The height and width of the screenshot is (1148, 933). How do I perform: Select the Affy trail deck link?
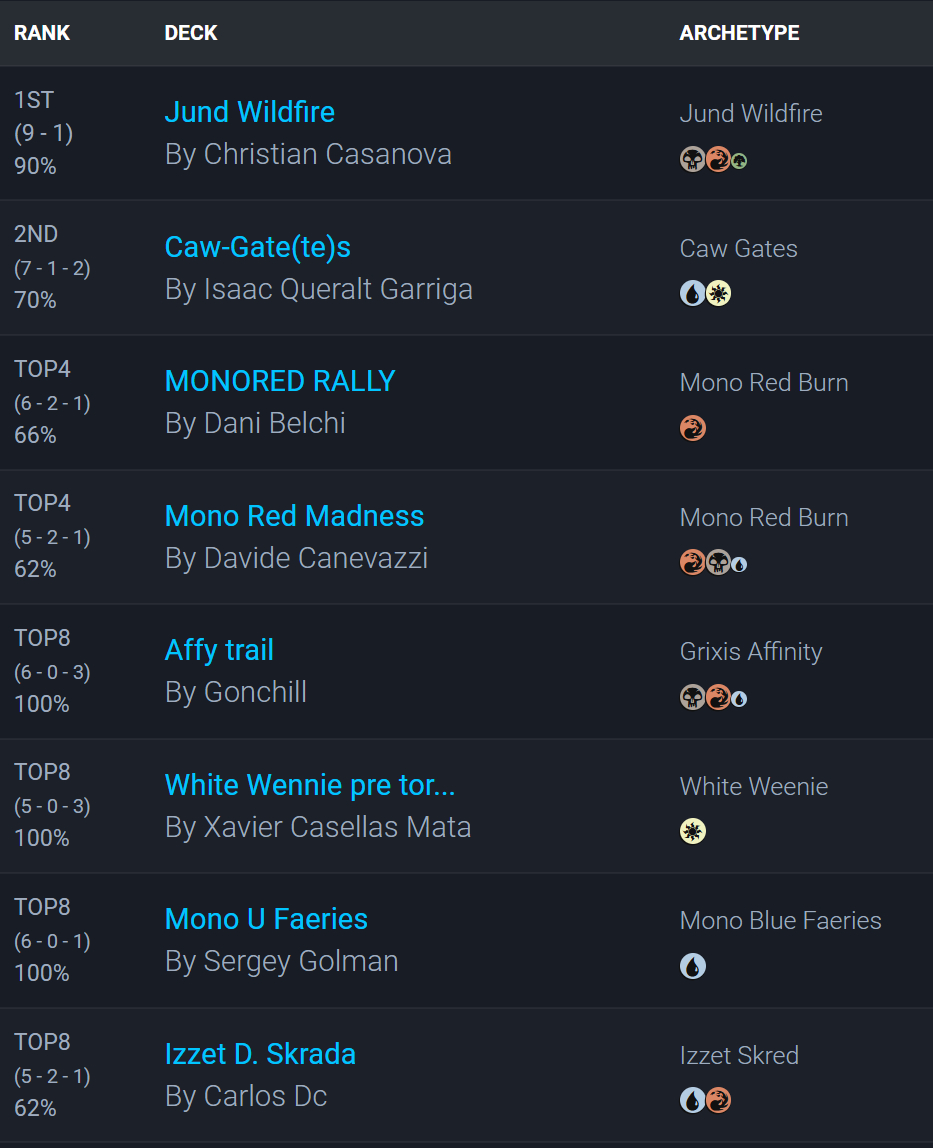(219, 650)
